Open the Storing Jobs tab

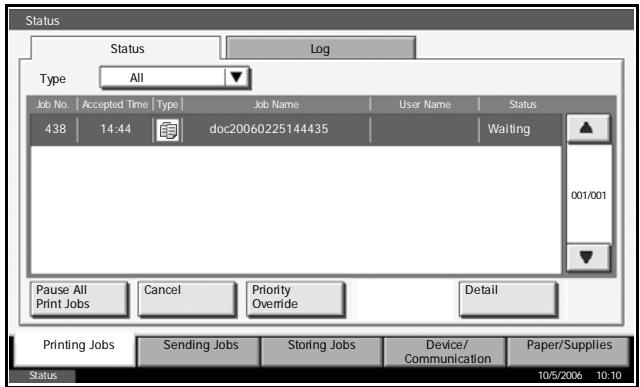pyautogui.click(x=322, y=351)
